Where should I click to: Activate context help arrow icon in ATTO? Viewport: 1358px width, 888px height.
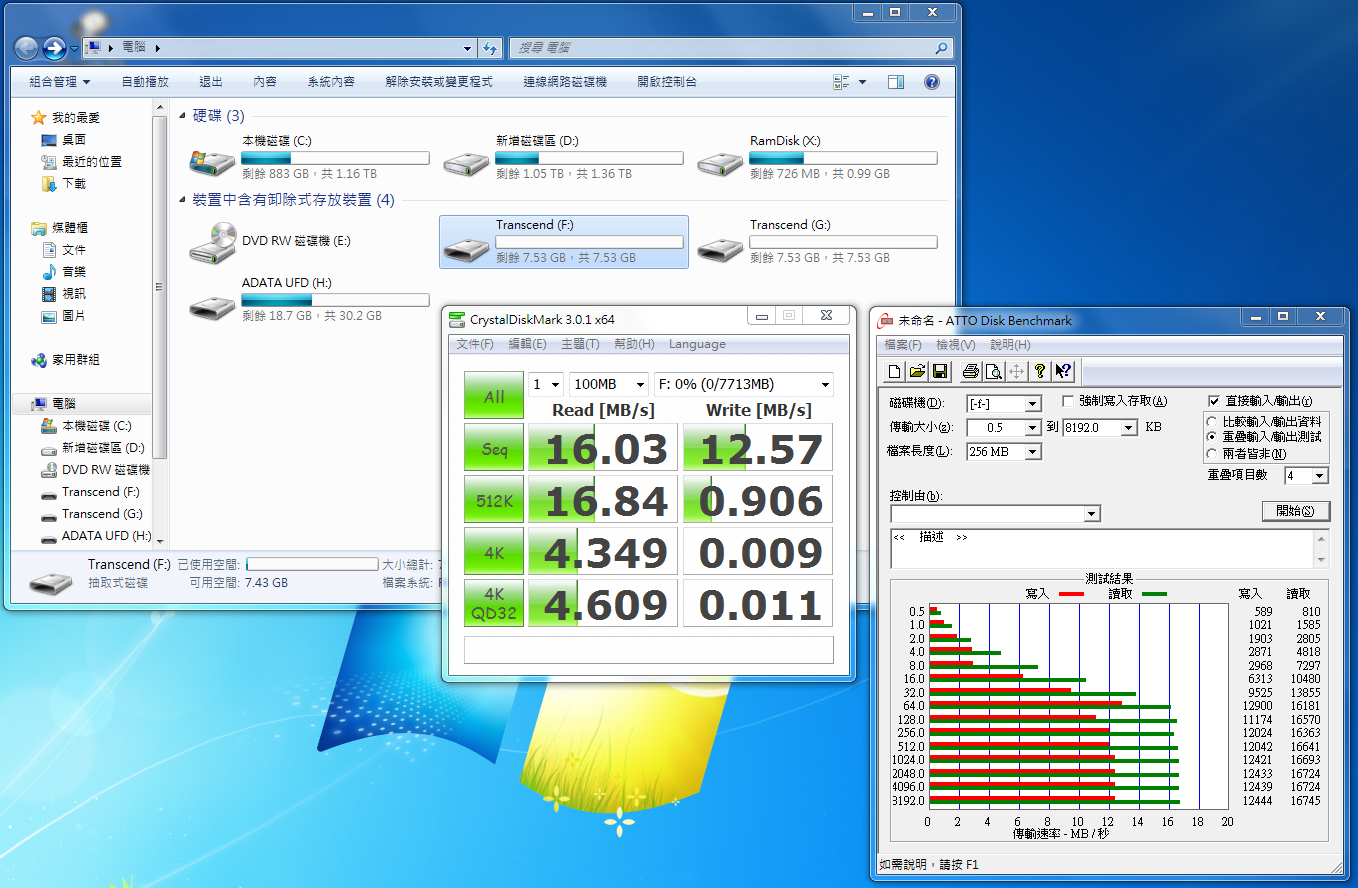(x=1064, y=371)
